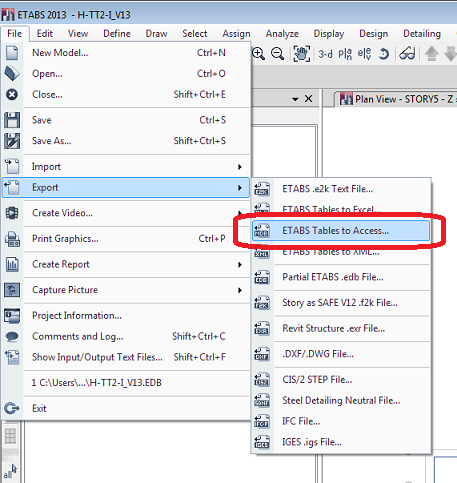Viewport: 457px width, 483px height.
Task: Click the Open file icon in File menu
Action: [12, 74]
